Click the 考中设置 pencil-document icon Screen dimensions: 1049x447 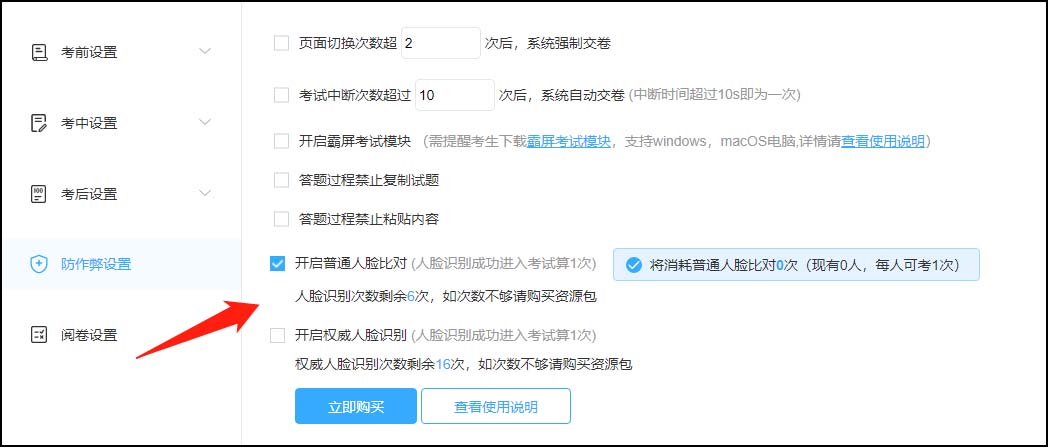point(39,123)
